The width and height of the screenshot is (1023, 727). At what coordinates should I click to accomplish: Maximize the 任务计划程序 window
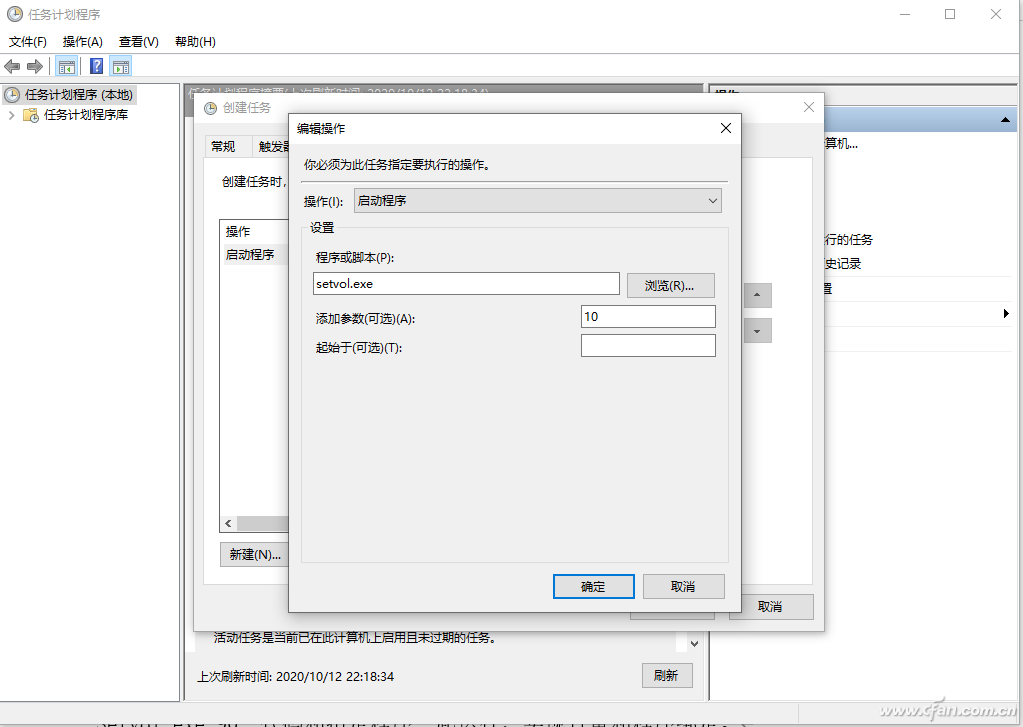pos(950,14)
